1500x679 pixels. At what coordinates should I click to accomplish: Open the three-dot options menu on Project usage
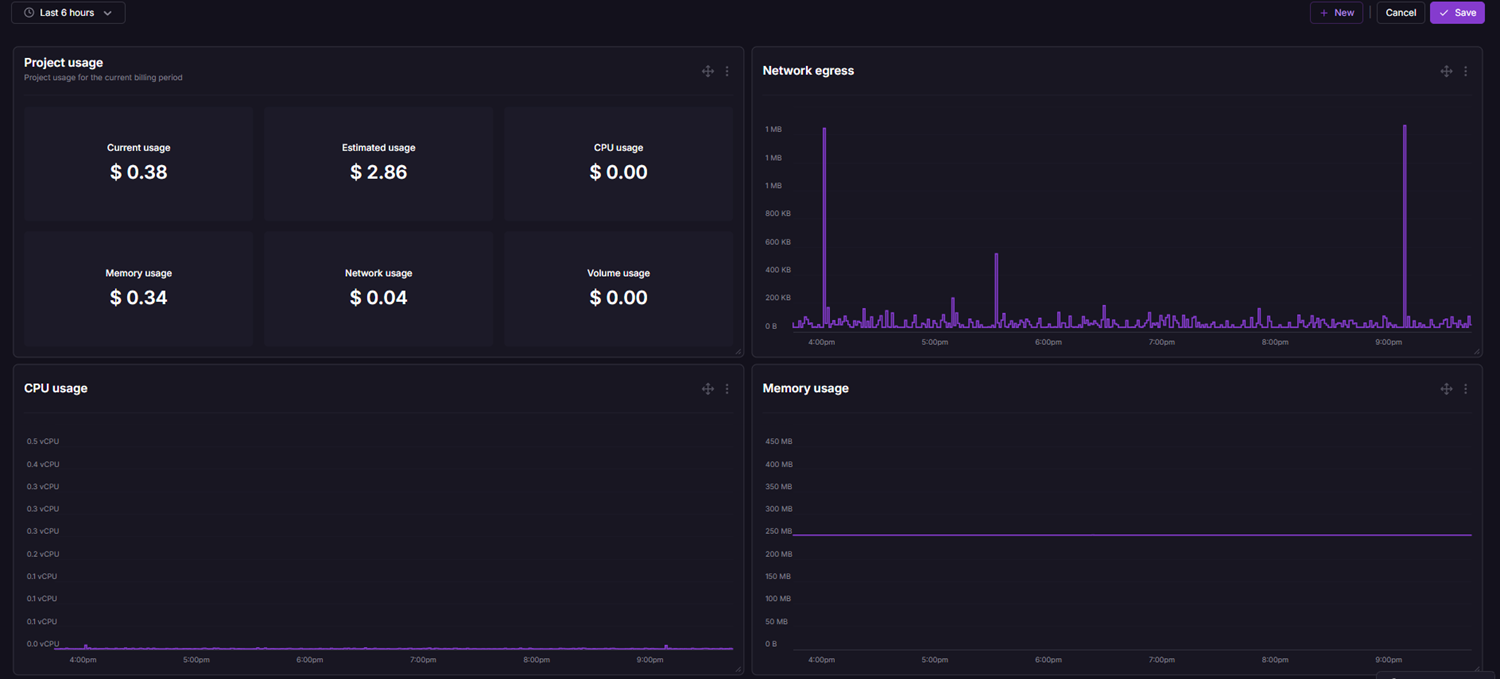pos(727,71)
